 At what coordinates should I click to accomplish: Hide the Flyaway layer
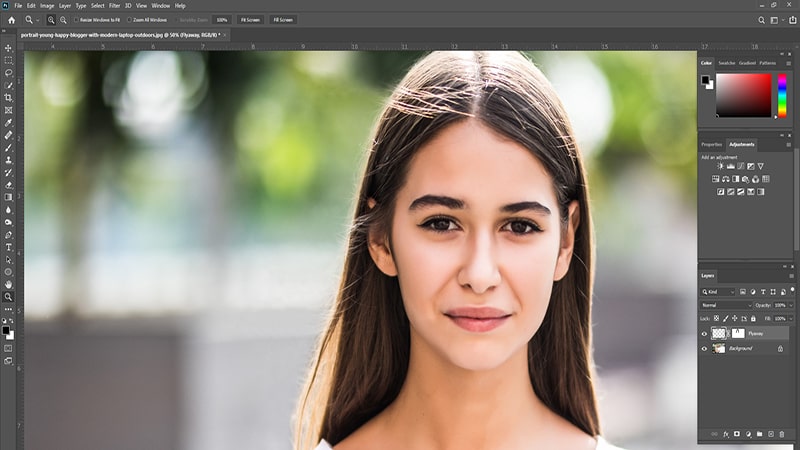[704, 333]
